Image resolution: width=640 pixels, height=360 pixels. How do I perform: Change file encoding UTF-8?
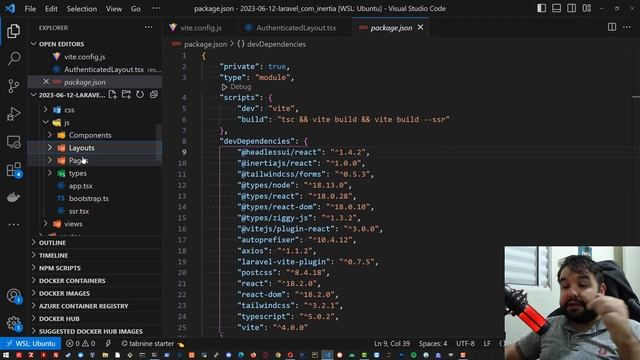[x=465, y=344]
